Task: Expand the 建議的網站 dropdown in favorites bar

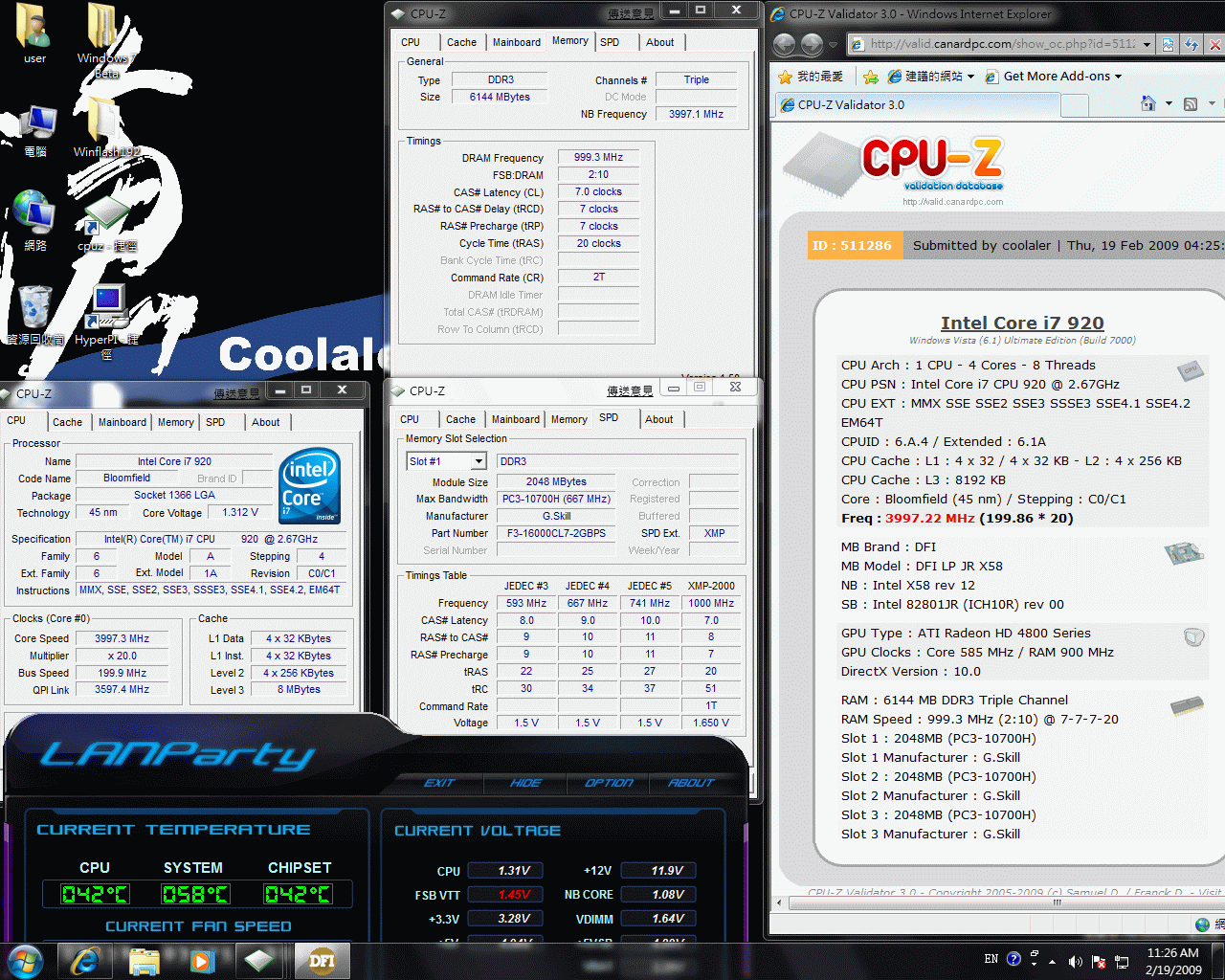Action: click(x=970, y=77)
